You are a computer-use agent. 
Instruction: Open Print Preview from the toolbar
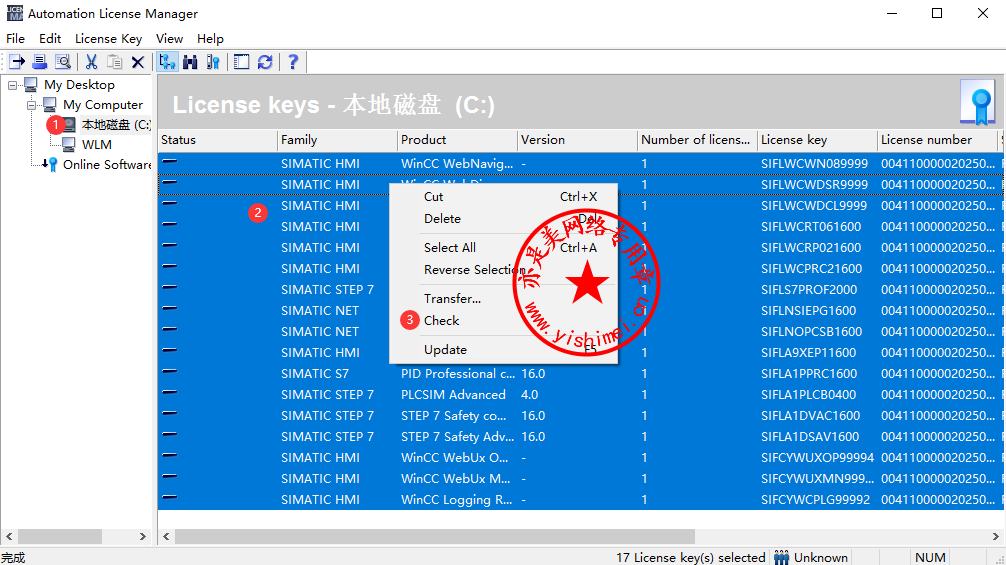(63, 62)
